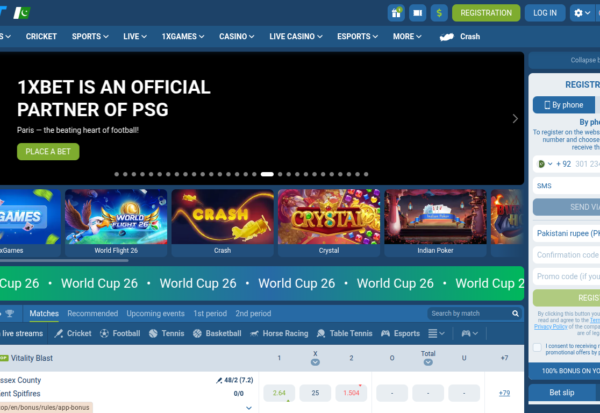Switch to the 1st period tab

click(x=210, y=313)
